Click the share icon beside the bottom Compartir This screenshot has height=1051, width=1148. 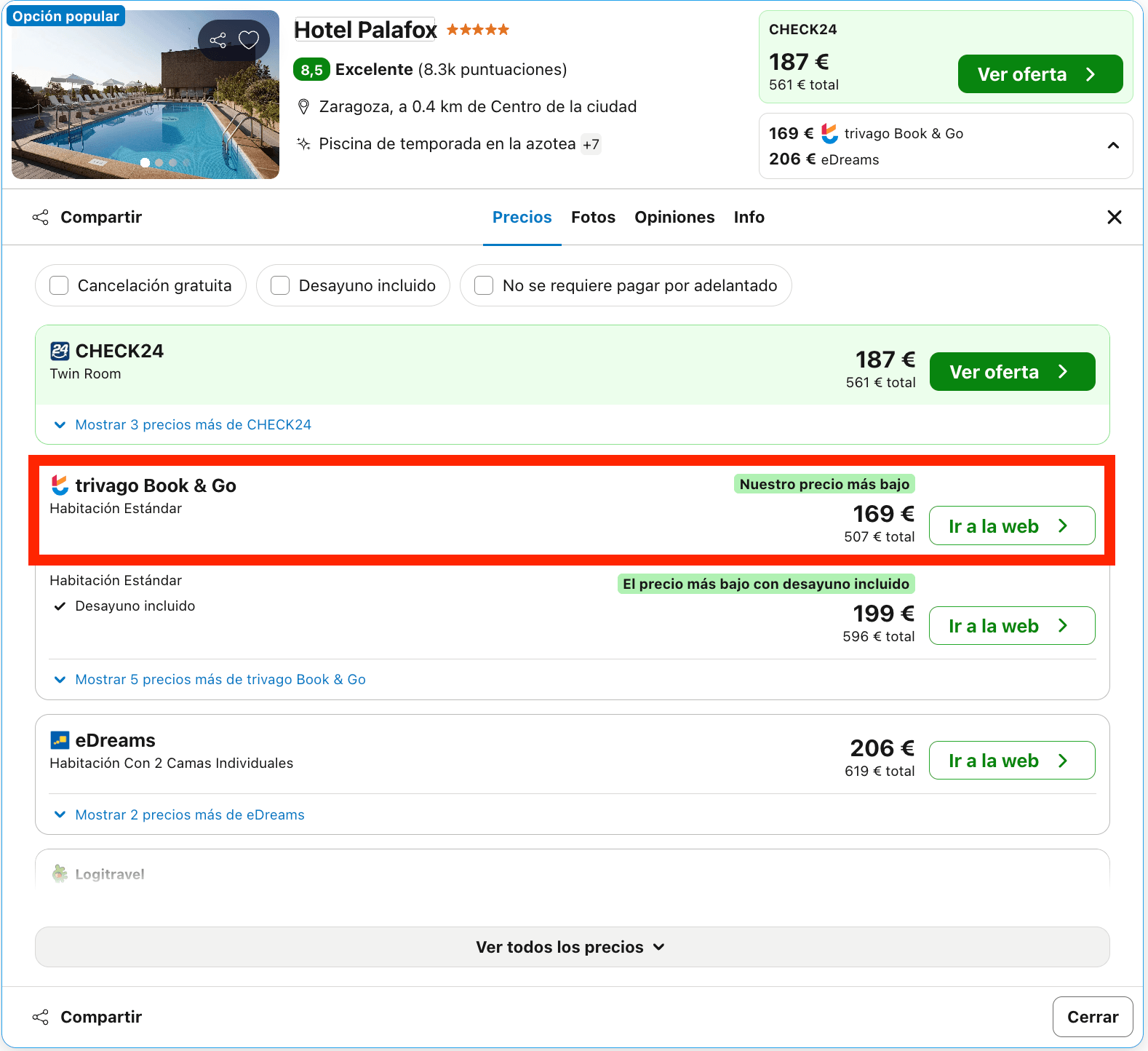click(41, 1017)
